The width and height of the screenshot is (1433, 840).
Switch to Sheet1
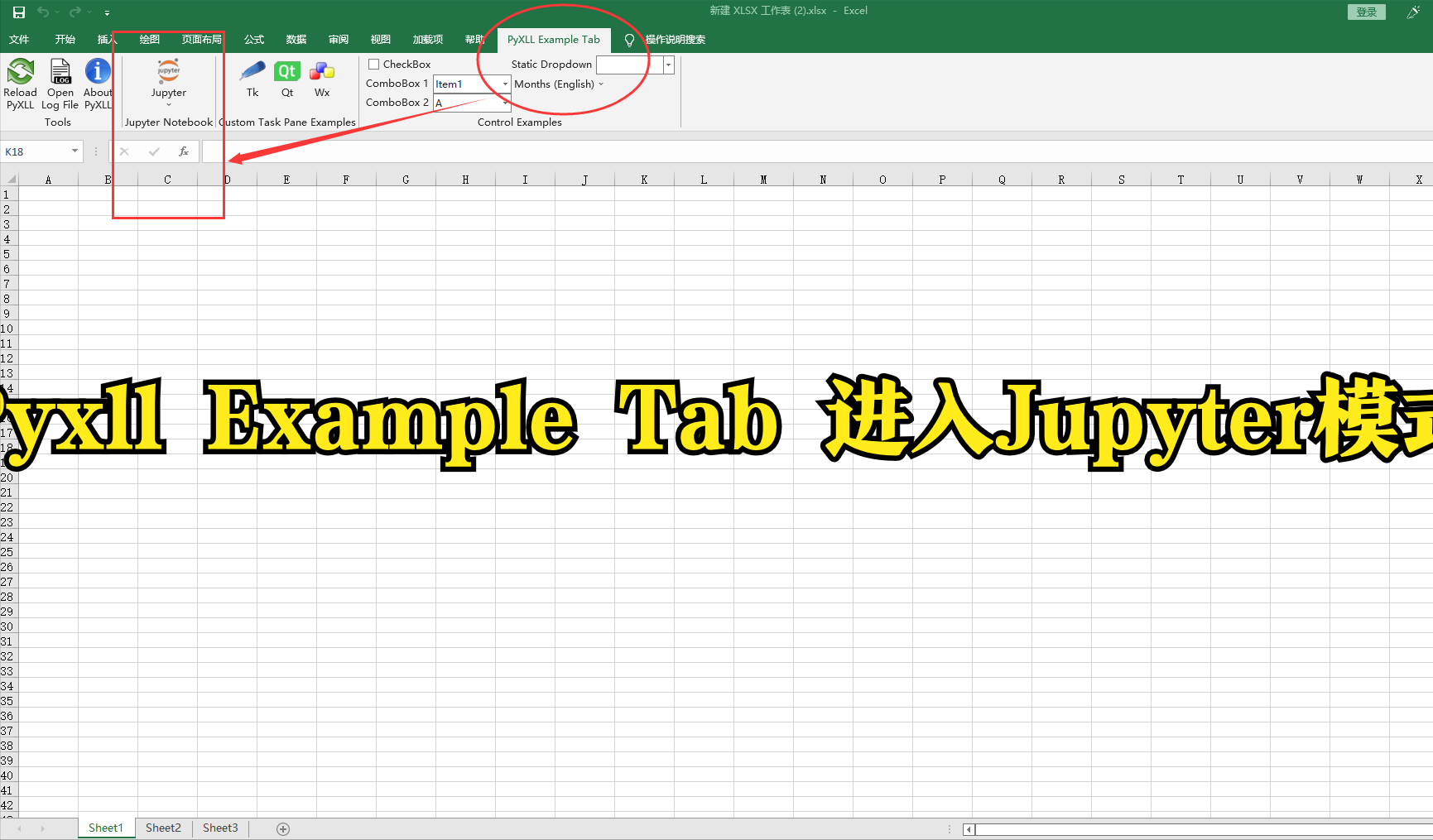106,828
